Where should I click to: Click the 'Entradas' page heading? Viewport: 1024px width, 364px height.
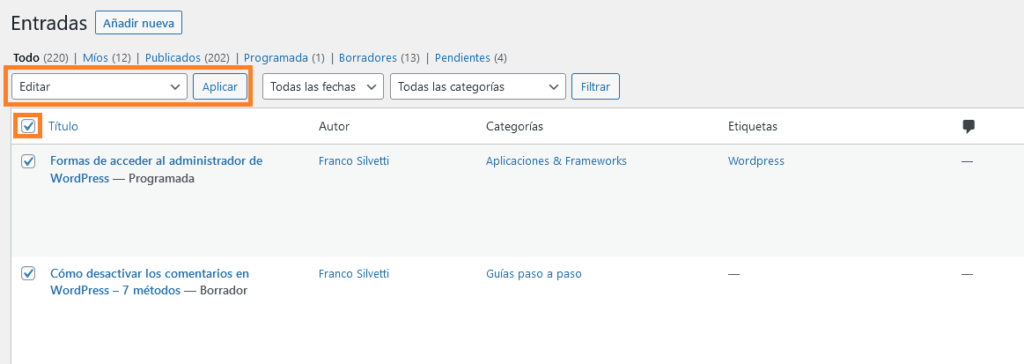[x=49, y=23]
